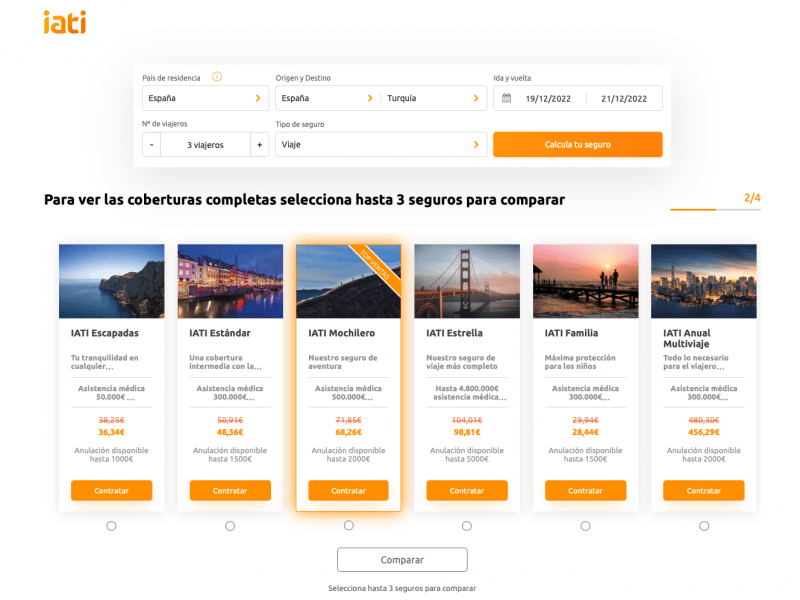The image size is (800, 600).
Task: Contratar the IATI Familia insurance
Action: point(585,490)
